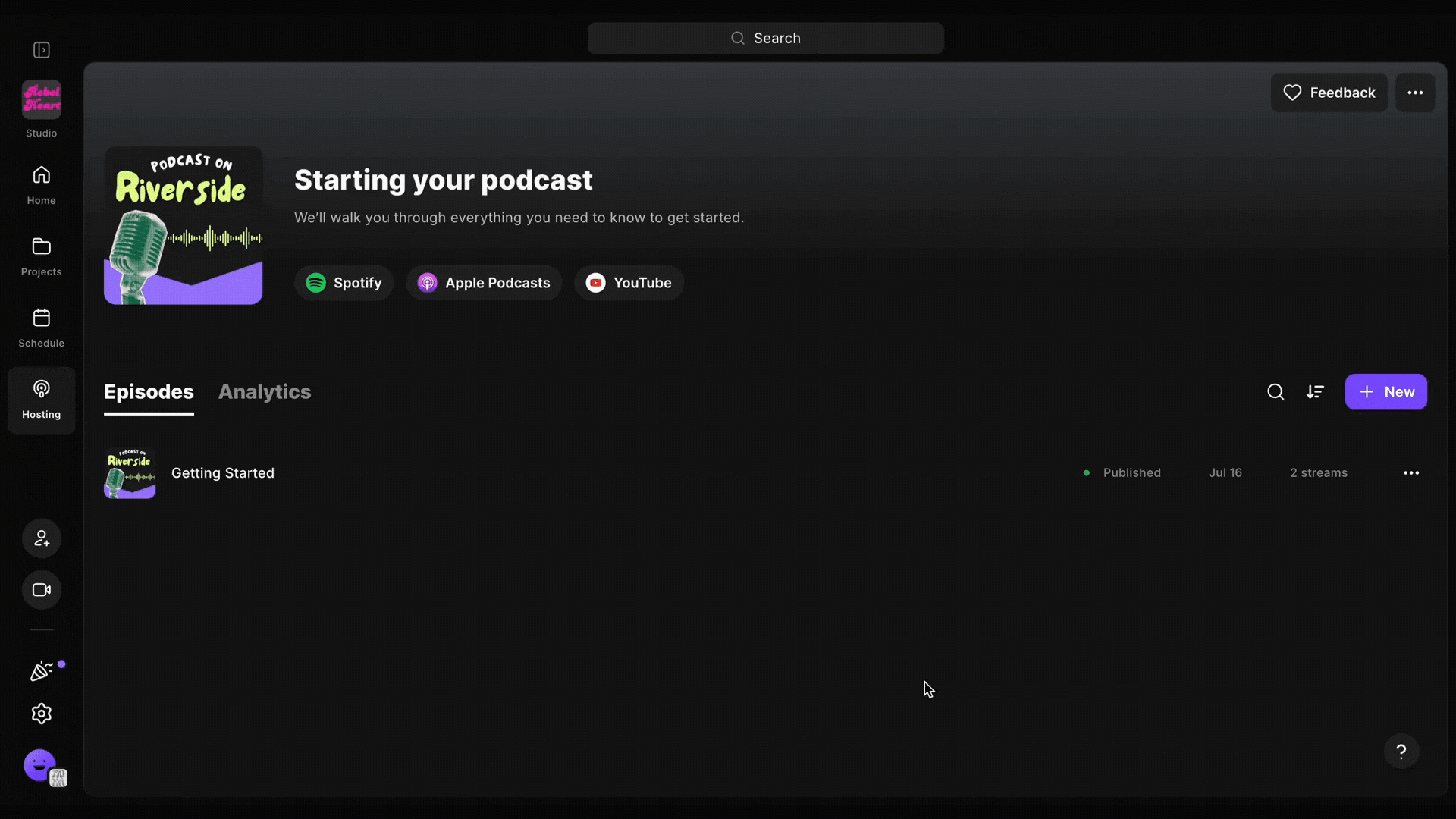Switch to the Analytics tab
This screenshot has width=1456, height=819.
265,392
